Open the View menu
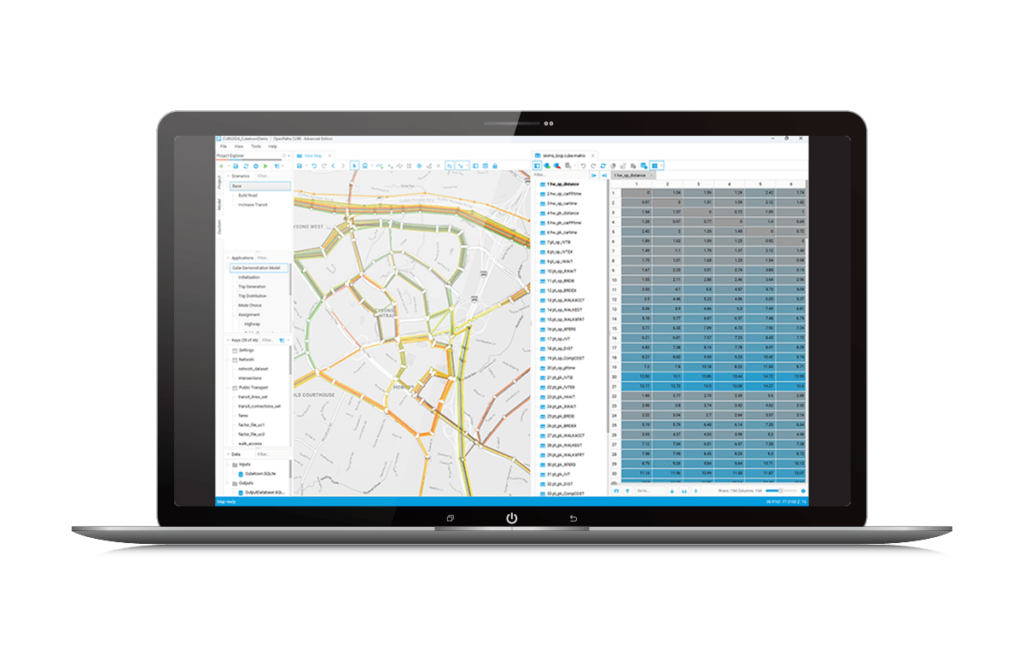The height and width of the screenshot is (666, 1024). (237, 146)
